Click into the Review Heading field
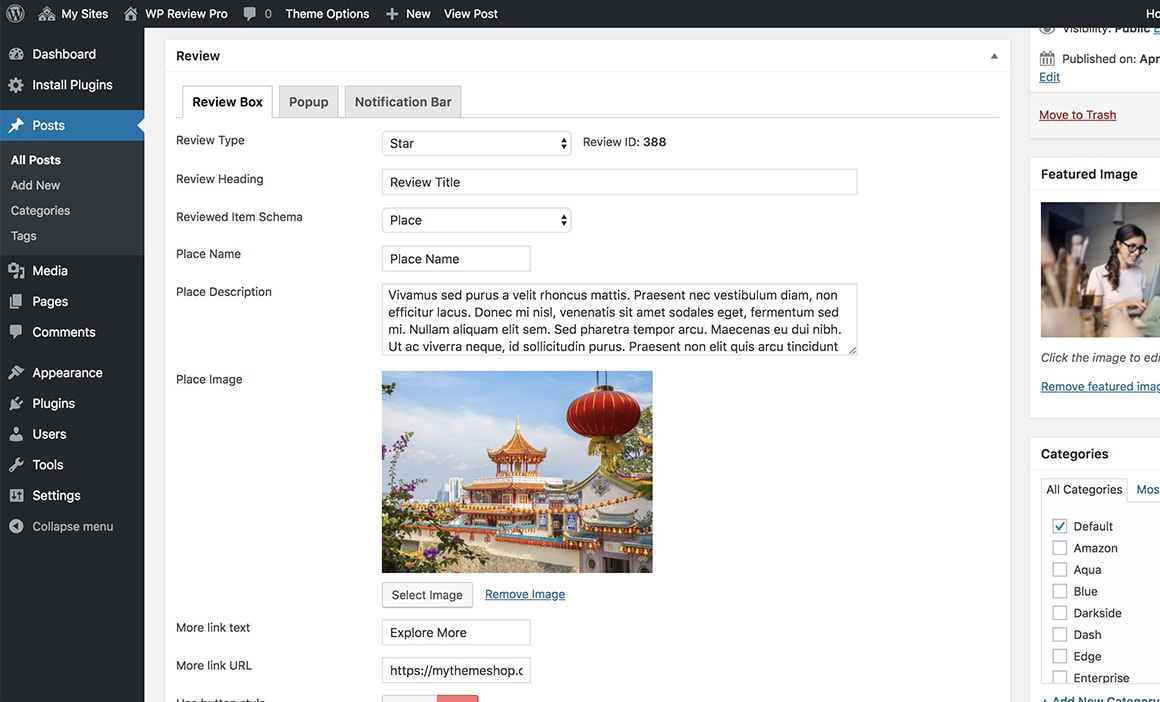Screen dimensions: 1160x702 619,182
